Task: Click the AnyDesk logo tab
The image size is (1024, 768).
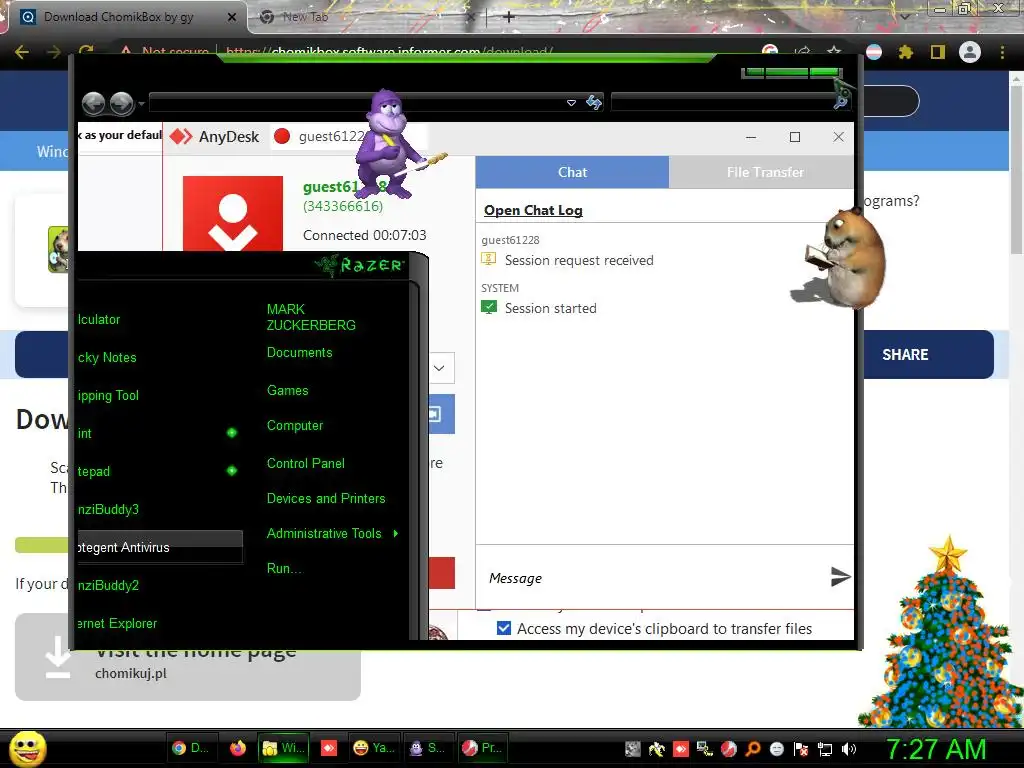Action: pos(215,136)
